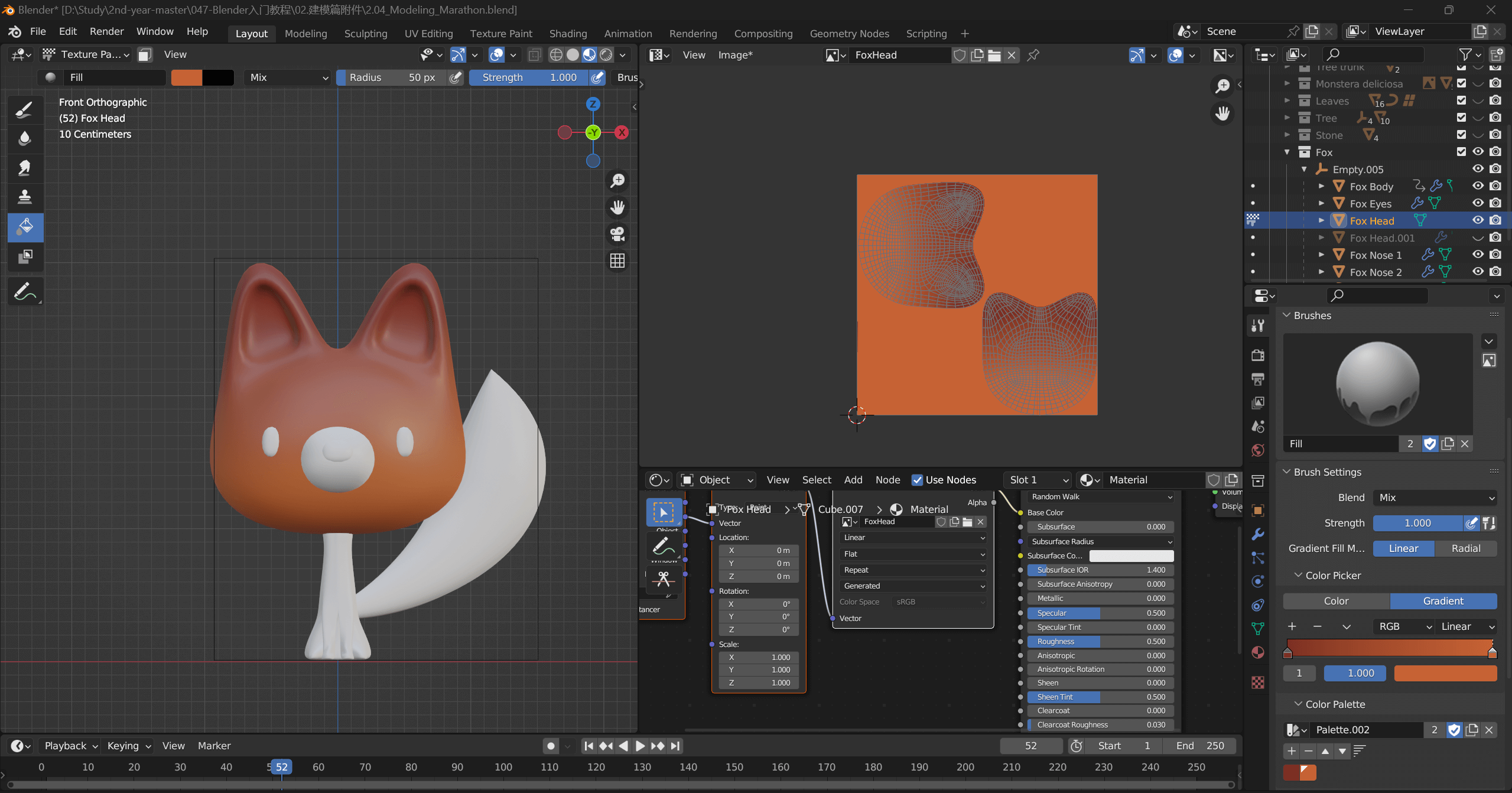Open the Output properties tab
The height and width of the screenshot is (793, 1512).
1258,379
